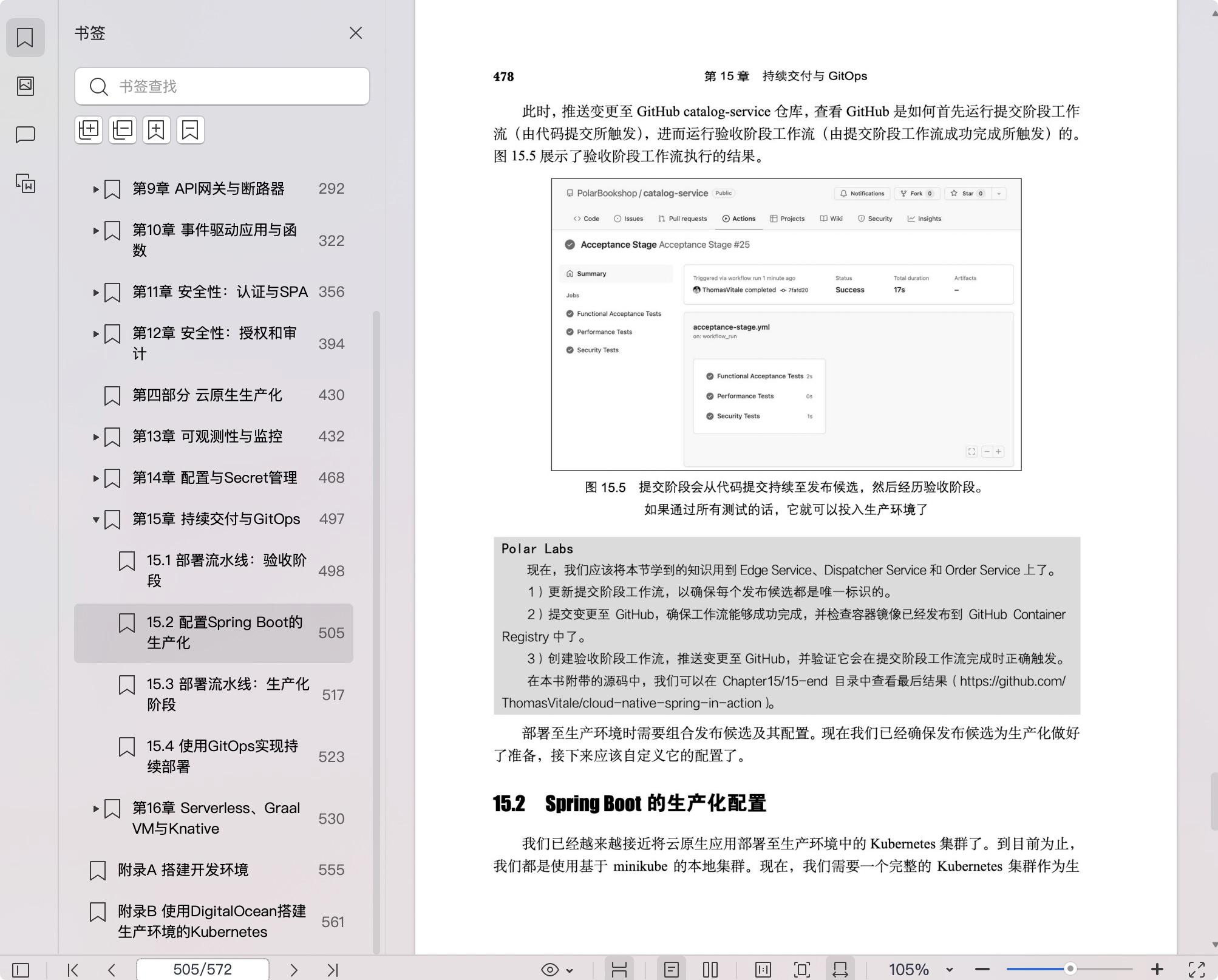
Task: Open the comments panel icon in sidebar
Action: point(25,134)
